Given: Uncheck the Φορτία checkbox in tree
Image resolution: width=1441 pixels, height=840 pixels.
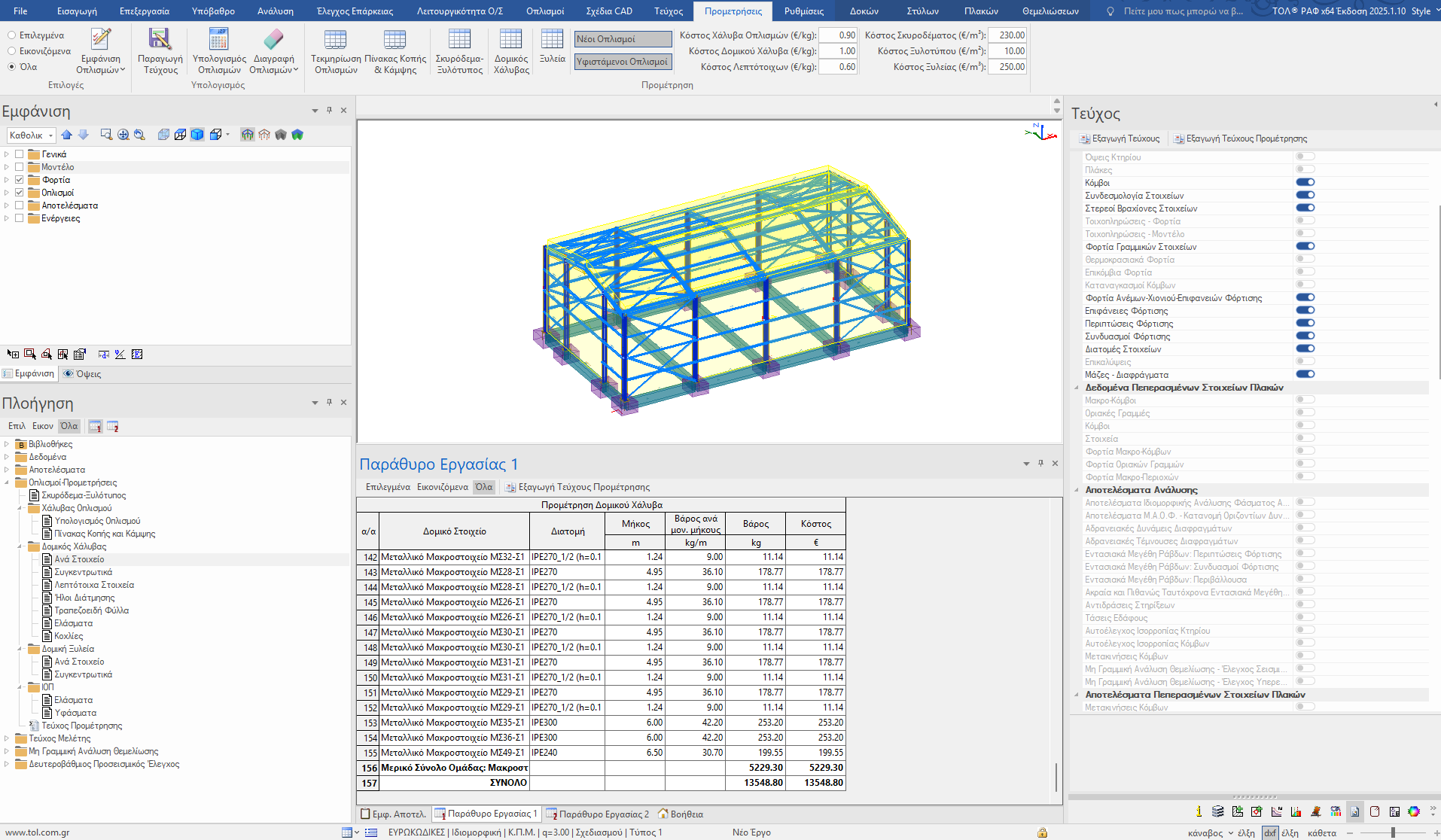Looking at the screenshot, I should pyautogui.click(x=20, y=180).
